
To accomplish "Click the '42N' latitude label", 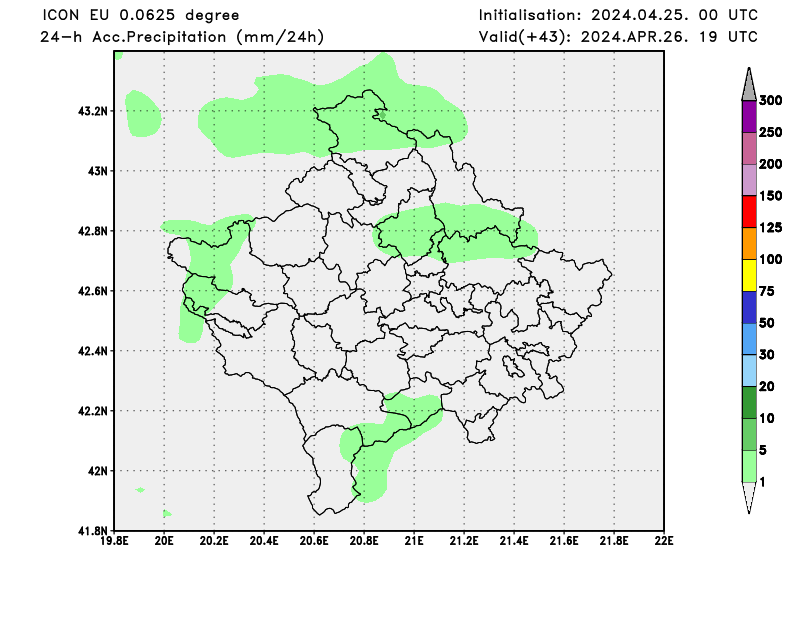I will (97, 471).
